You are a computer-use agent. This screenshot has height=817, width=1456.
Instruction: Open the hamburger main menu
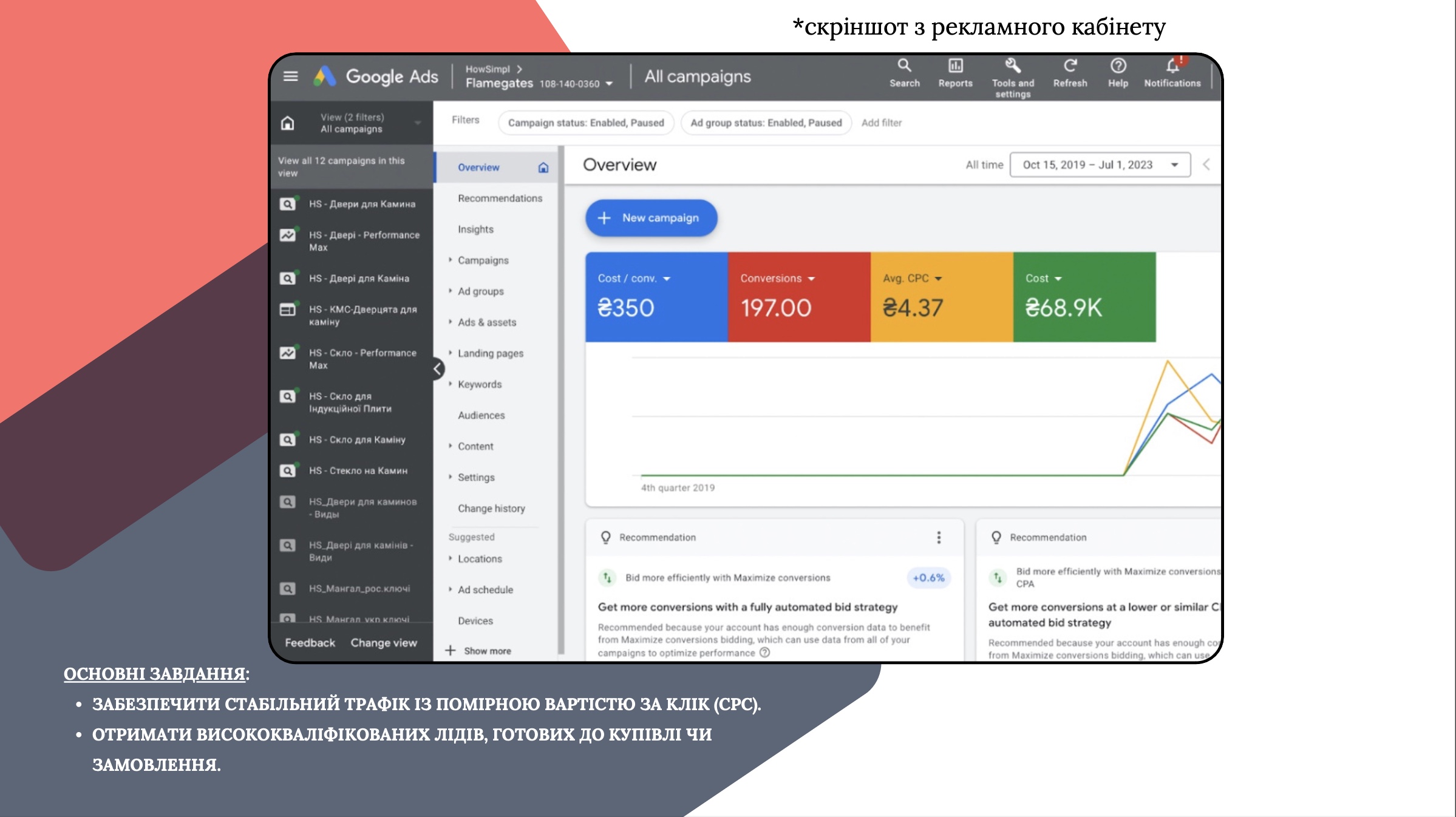[290, 76]
